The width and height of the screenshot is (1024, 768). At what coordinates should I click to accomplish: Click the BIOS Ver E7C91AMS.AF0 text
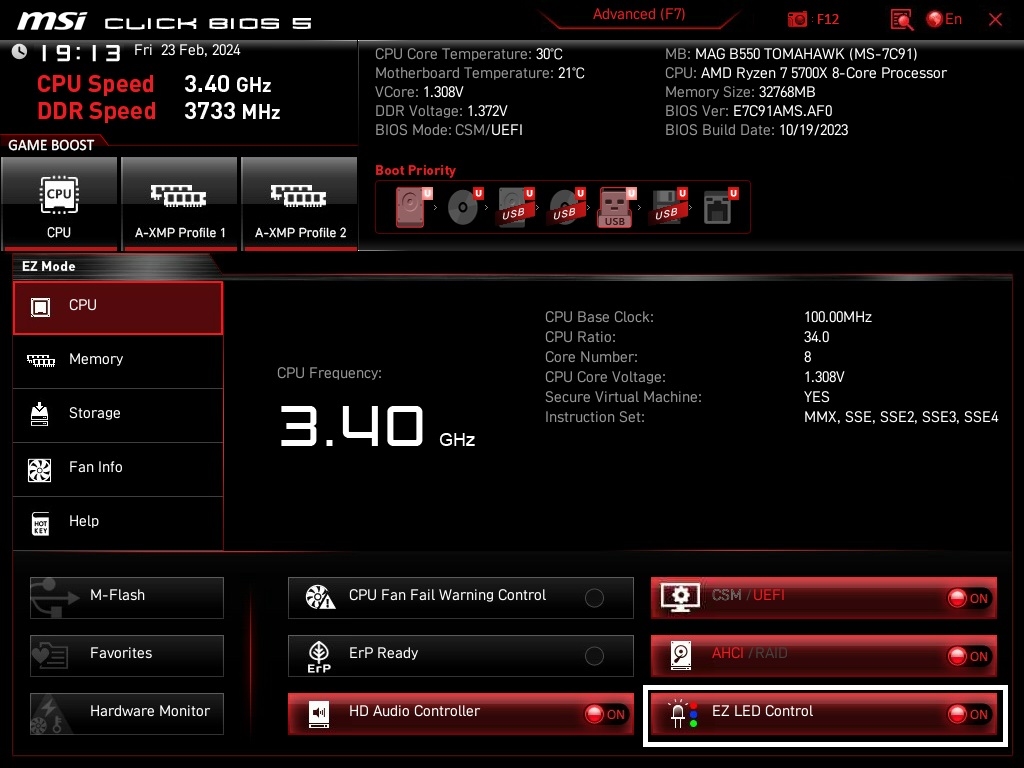(x=748, y=111)
